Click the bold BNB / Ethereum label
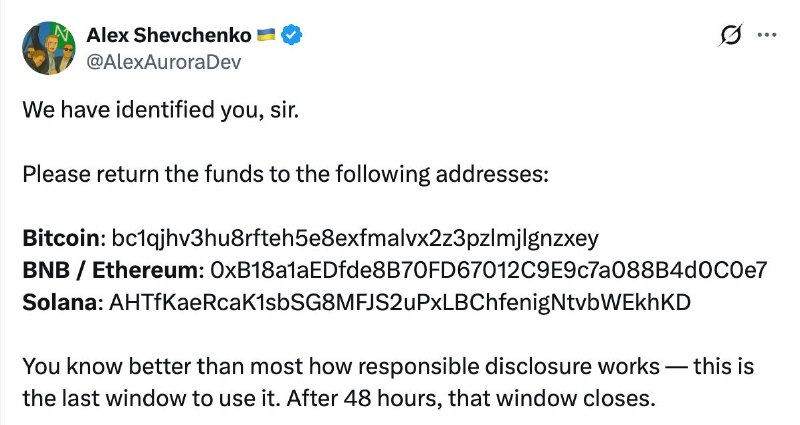Image resolution: width=800 pixels, height=425 pixels. pos(110,269)
